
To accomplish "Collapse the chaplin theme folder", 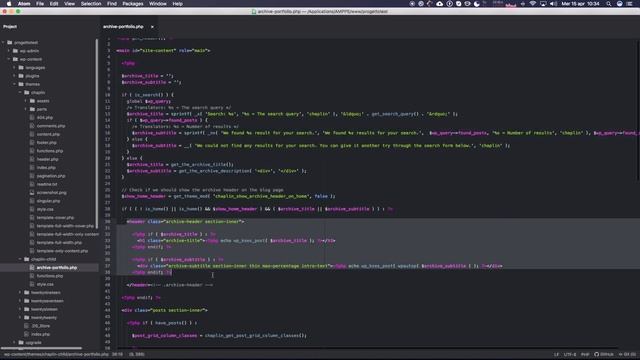I will (x=20, y=93).
